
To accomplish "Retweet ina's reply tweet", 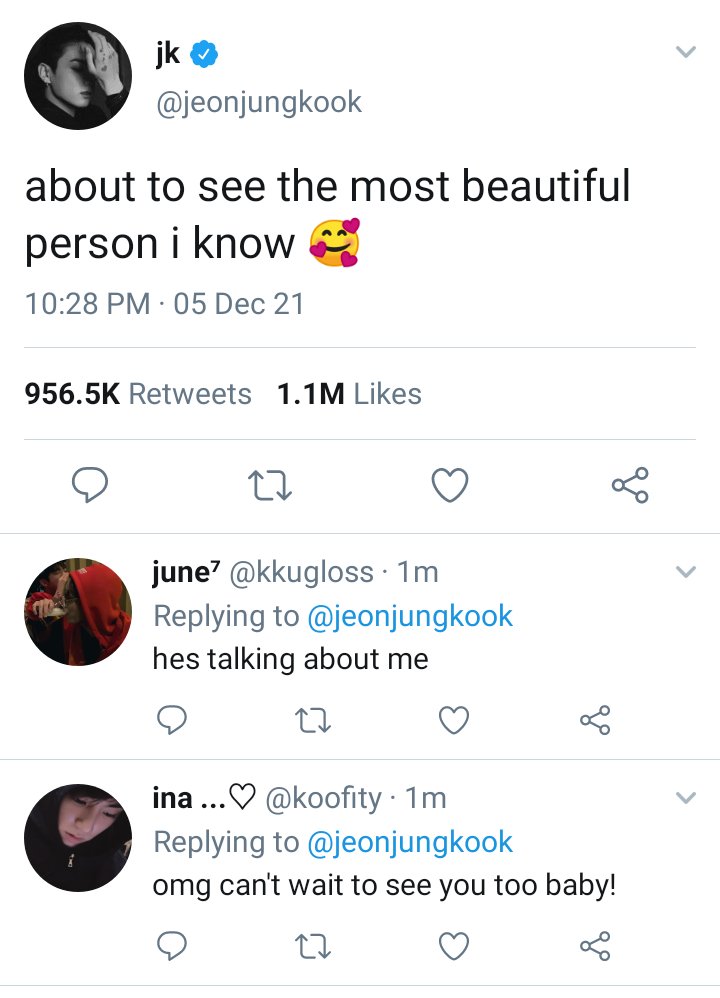I will click(314, 946).
